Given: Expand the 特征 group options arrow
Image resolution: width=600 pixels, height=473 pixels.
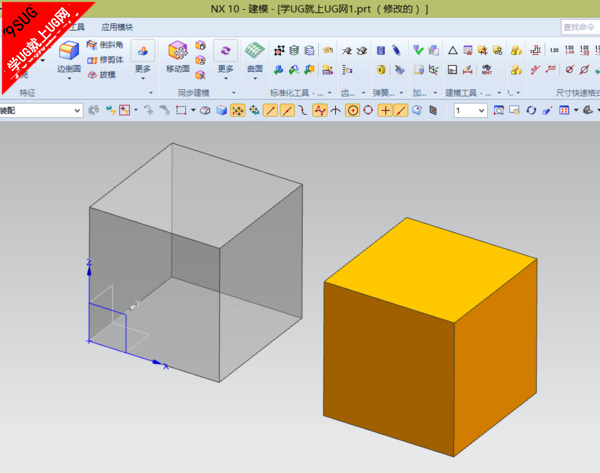Looking at the screenshot, I should [x=151, y=93].
